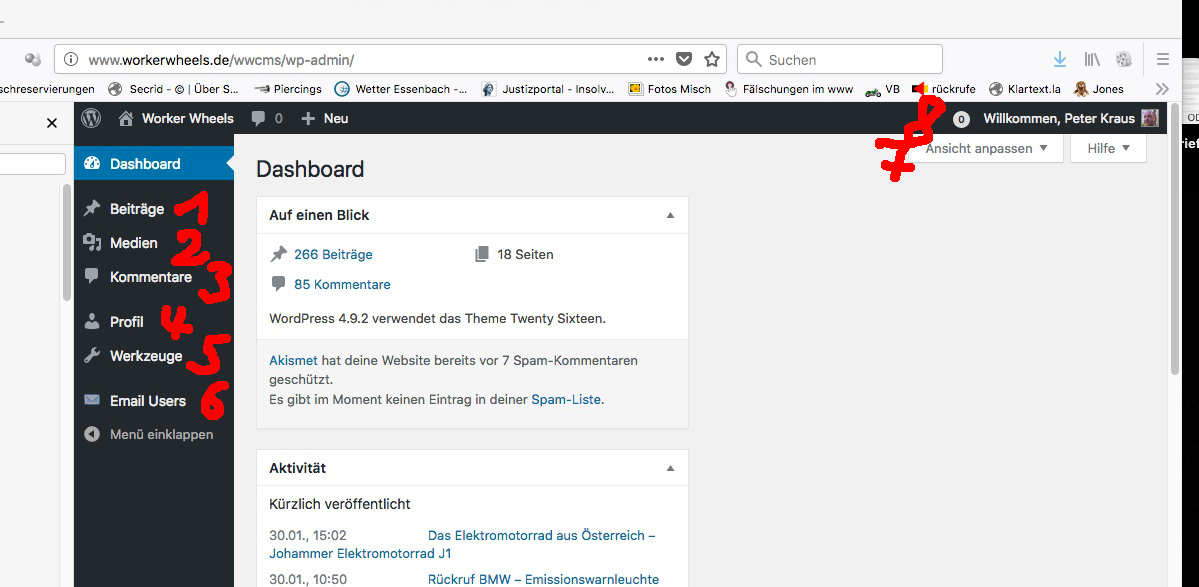Open the Akismet link
This screenshot has width=1199, height=587.
294,360
